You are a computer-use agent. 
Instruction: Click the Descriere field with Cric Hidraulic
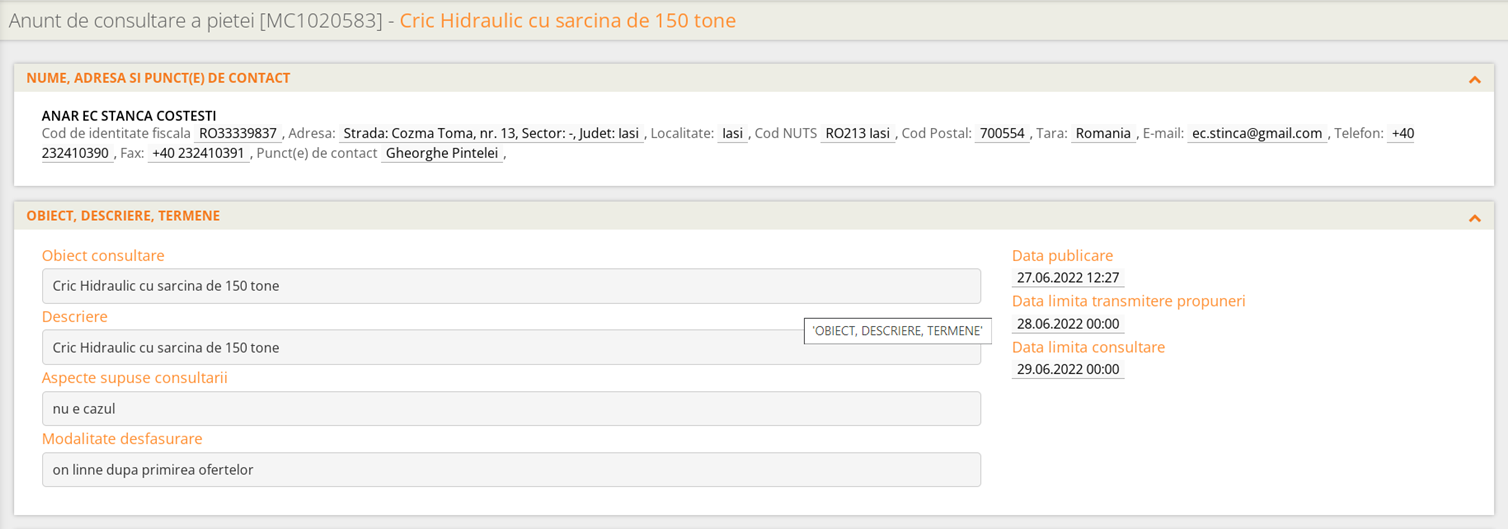[511, 347]
